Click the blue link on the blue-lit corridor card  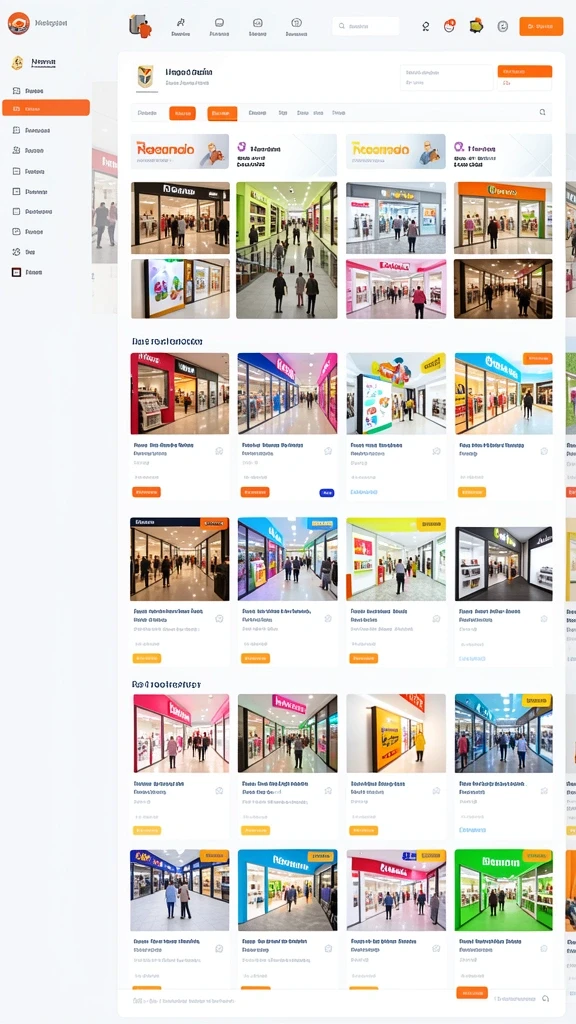click(x=473, y=830)
